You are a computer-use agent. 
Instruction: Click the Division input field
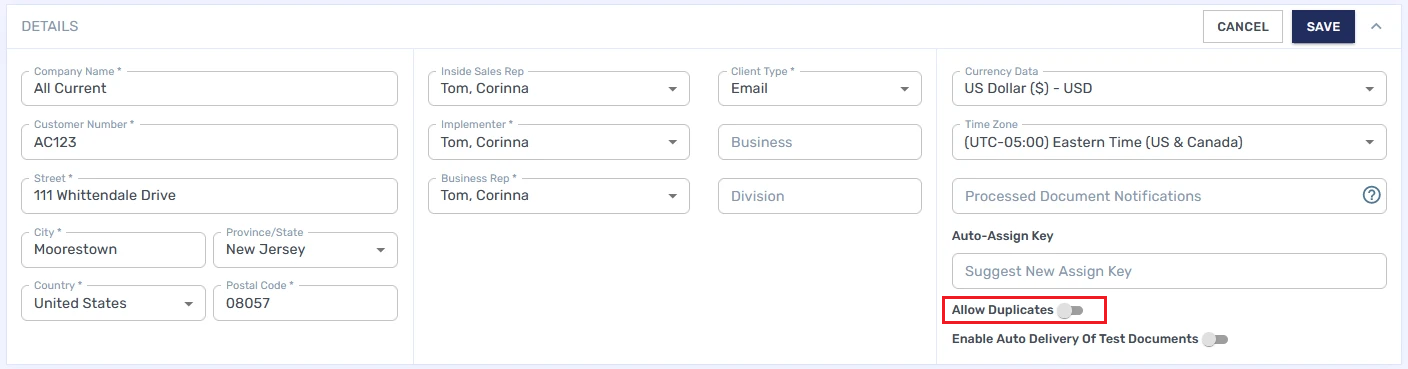coord(820,196)
